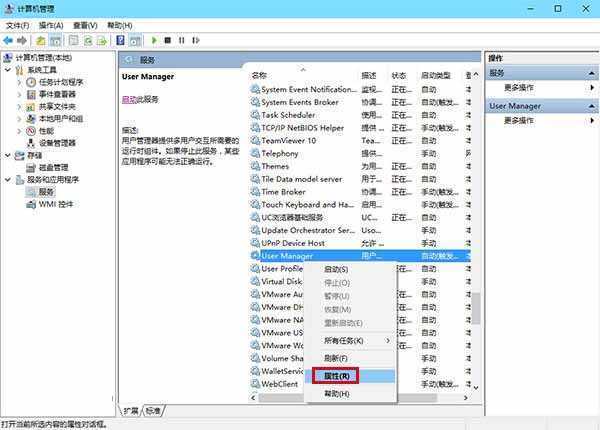600x430 pixels.
Task: Select 设备管理器 in the tree
Action: coord(57,143)
